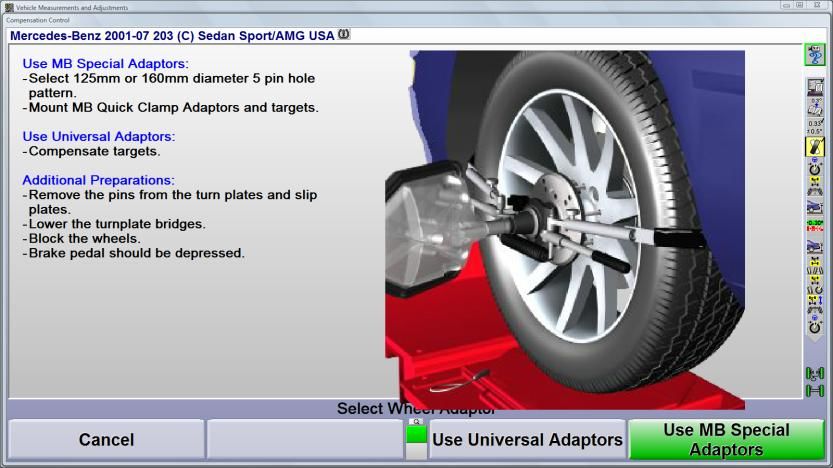Click steering wheel icon above the down arrow tip

point(815,325)
